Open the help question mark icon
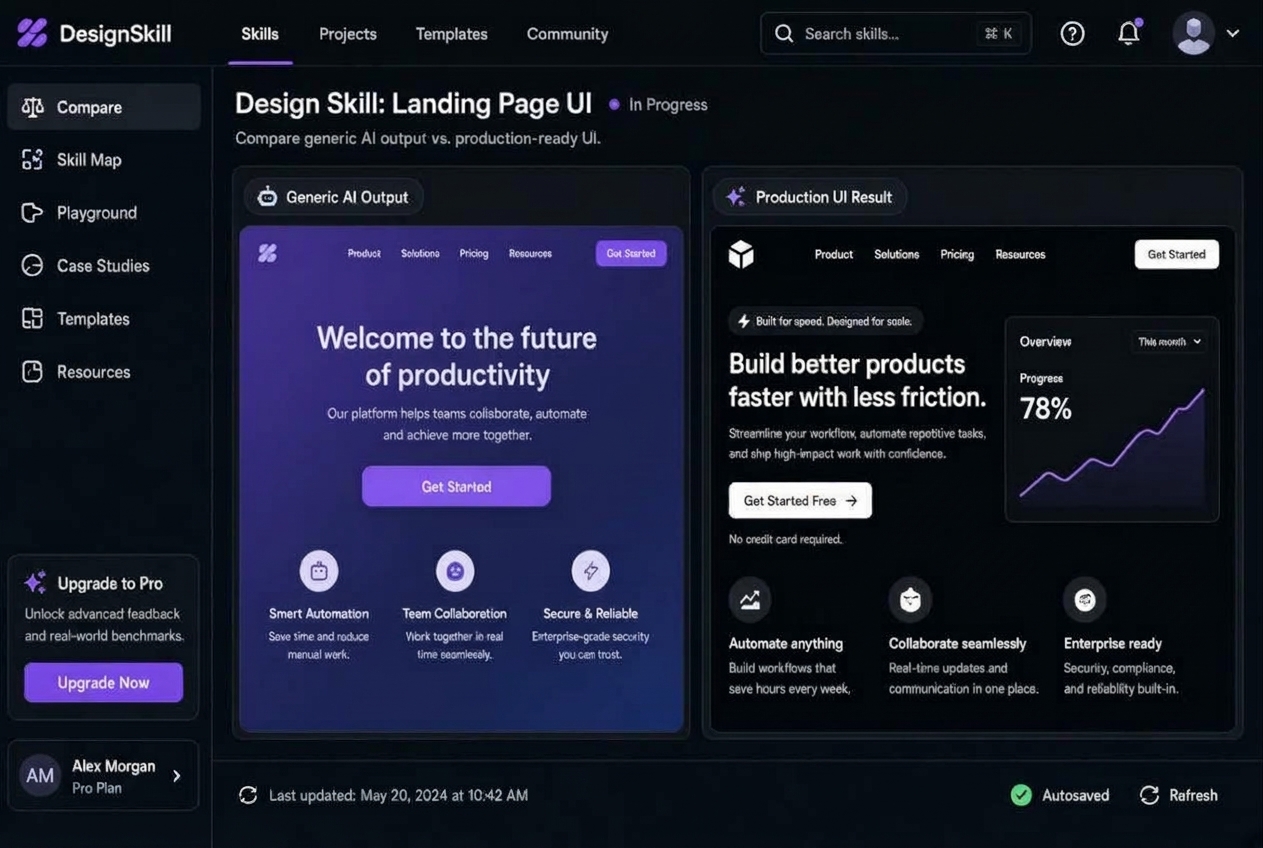Viewport: 1263px width, 848px height. point(1072,34)
